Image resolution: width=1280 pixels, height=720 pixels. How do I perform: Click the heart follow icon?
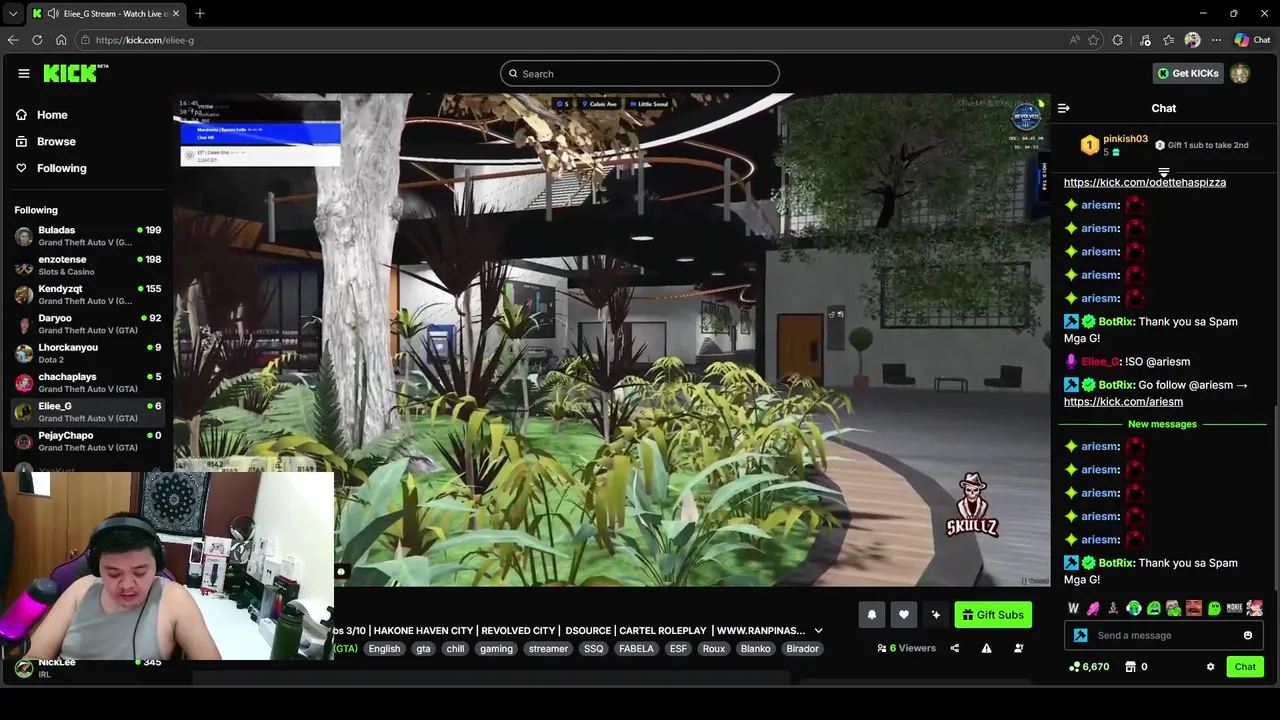904,615
